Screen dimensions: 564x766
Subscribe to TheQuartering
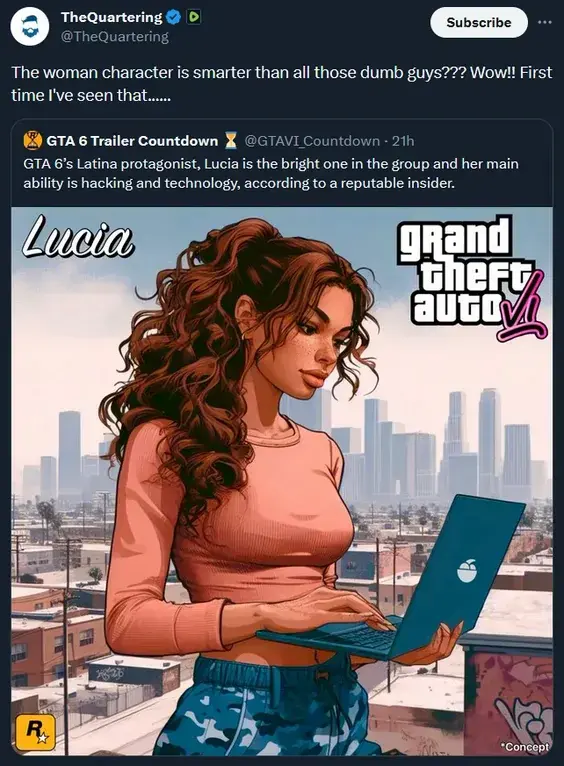(x=479, y=22)
